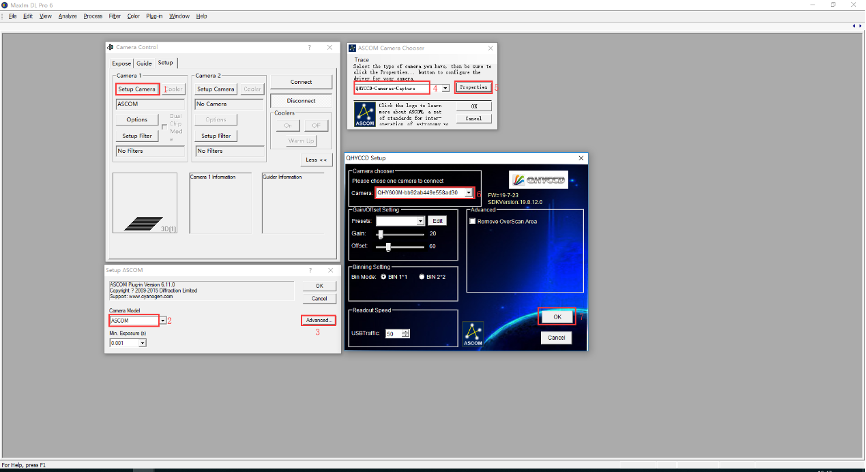Screen dimensions: 866x472
Task: Collapse Camera Control with Less << button
Action: (316, 160)
